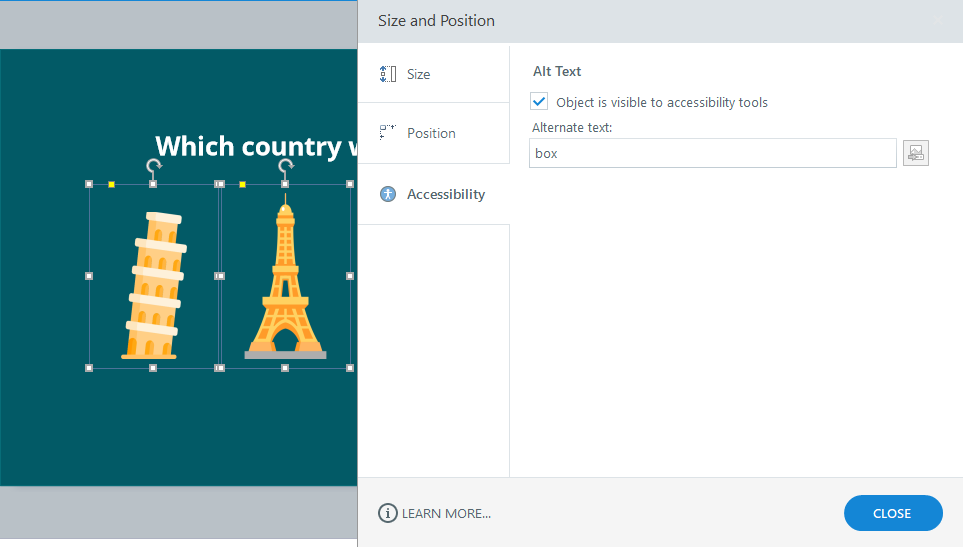Click rotate handle above the Pisa tower

[x=153, y=165]
